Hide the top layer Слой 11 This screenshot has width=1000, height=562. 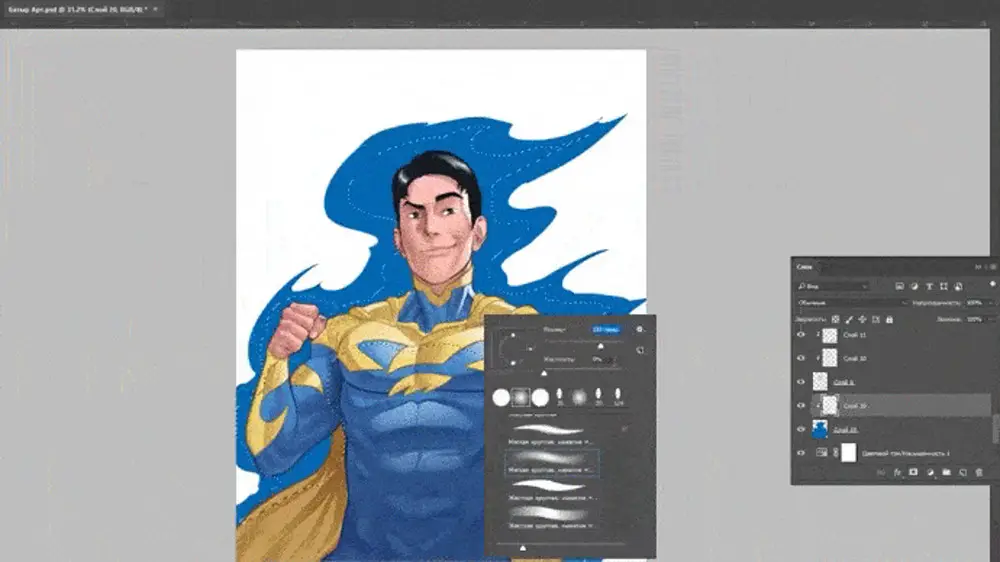(801, 335)
